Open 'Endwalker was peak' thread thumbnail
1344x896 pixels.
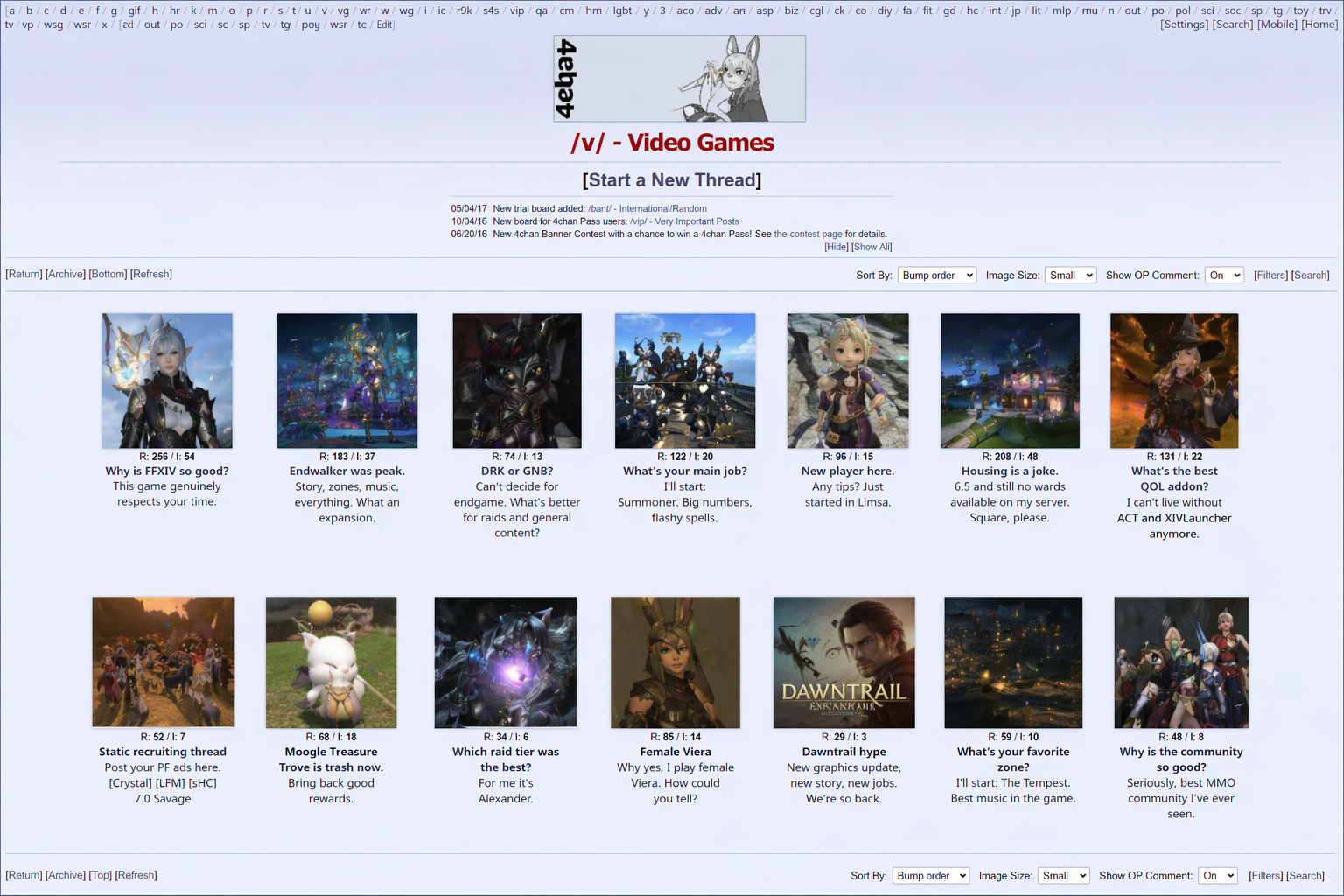coord(347,381)
